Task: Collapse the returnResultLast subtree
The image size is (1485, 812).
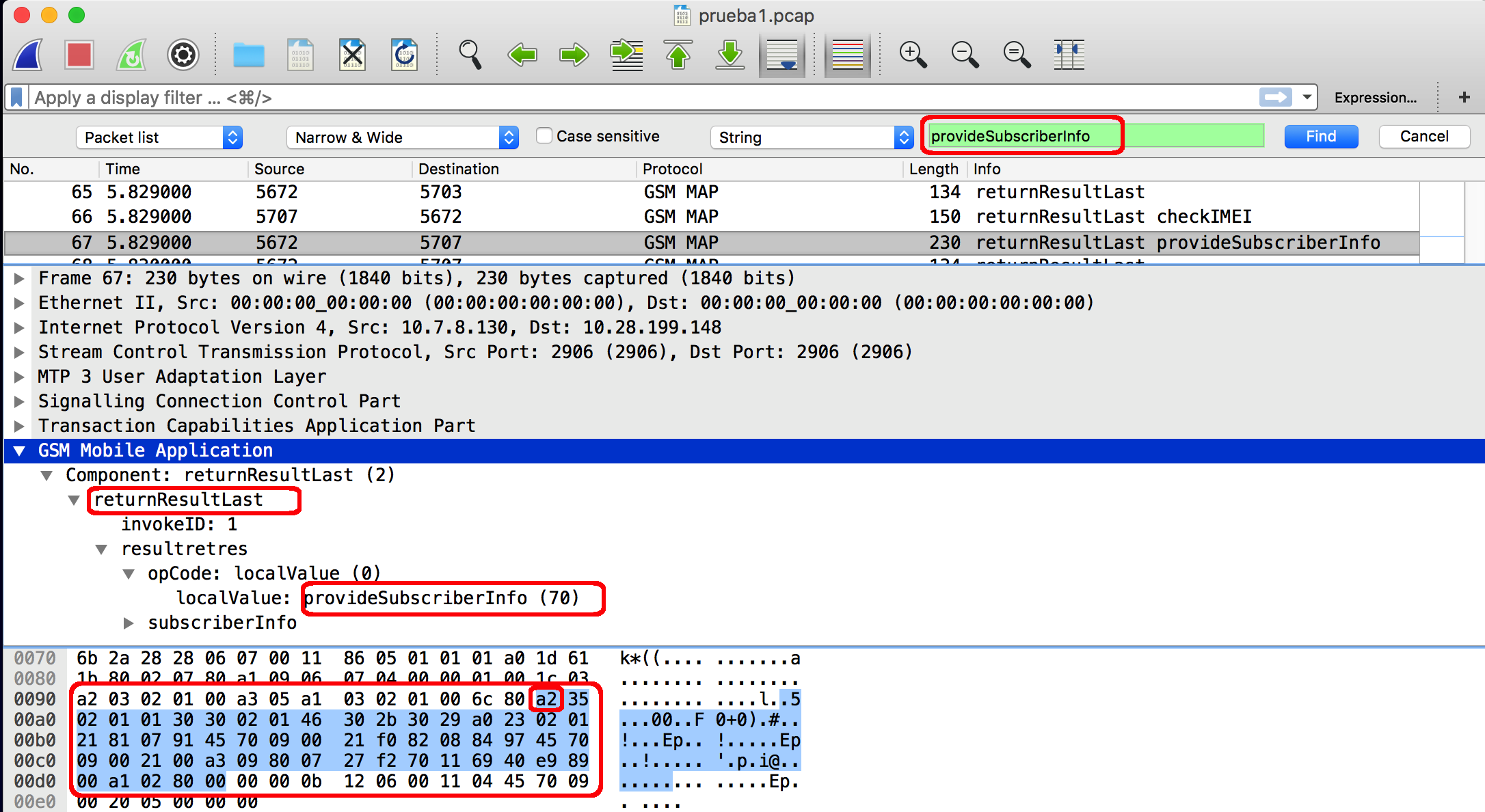Action: tap(74, 500)
